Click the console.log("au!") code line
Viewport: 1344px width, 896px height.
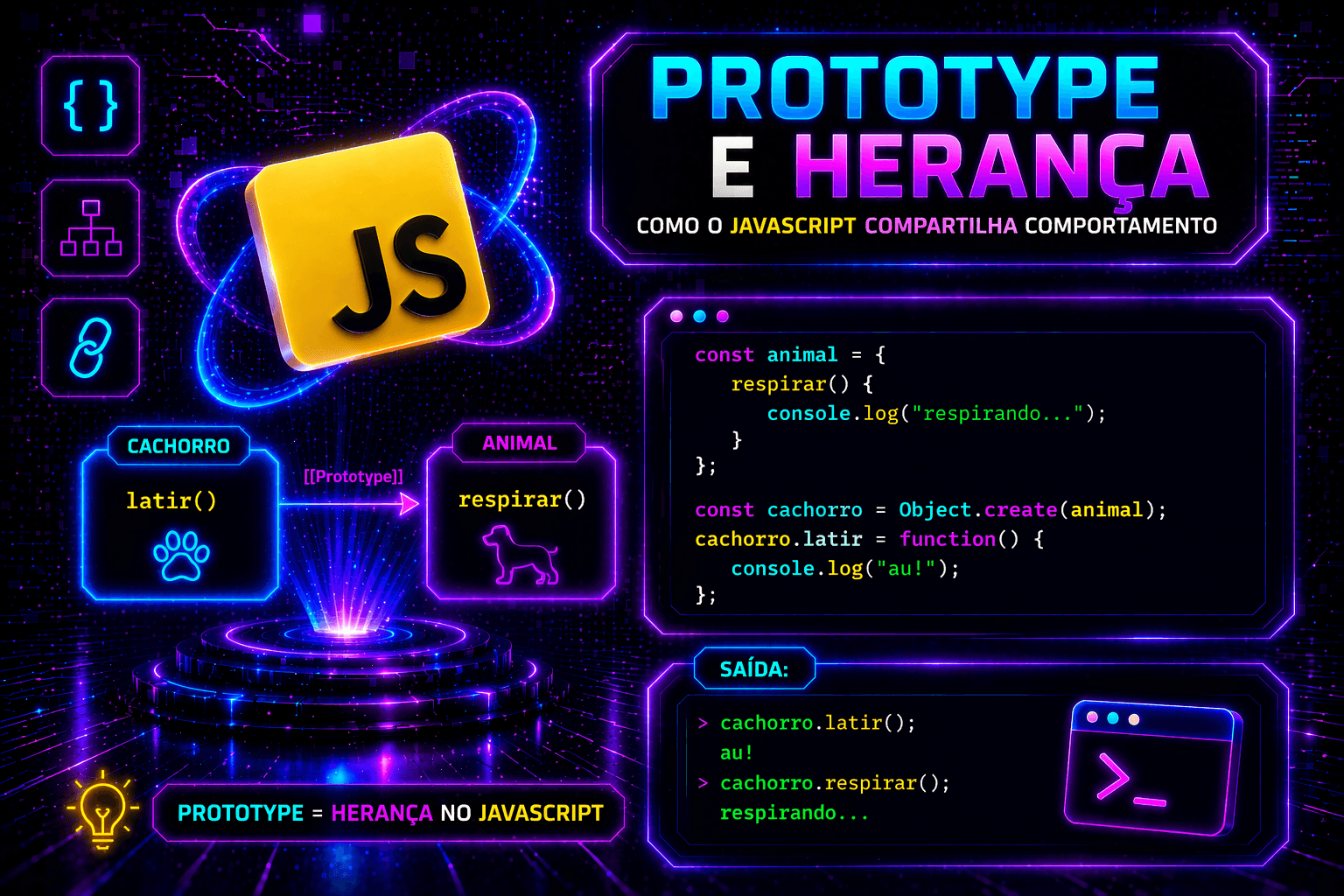(x=845, y=569)
